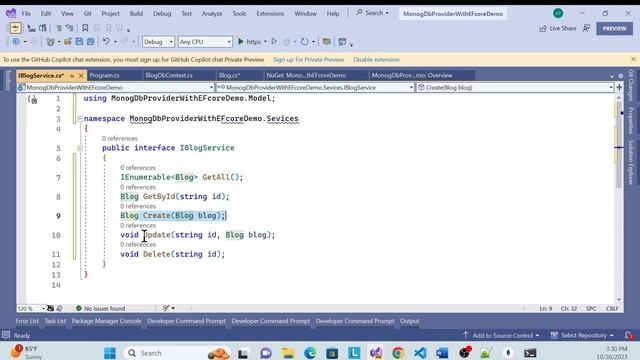This screenshot has height=360, width=640.
Task: Switch to the Blog.cs tab
Action: pyautogui.click(x=229, y=76)
